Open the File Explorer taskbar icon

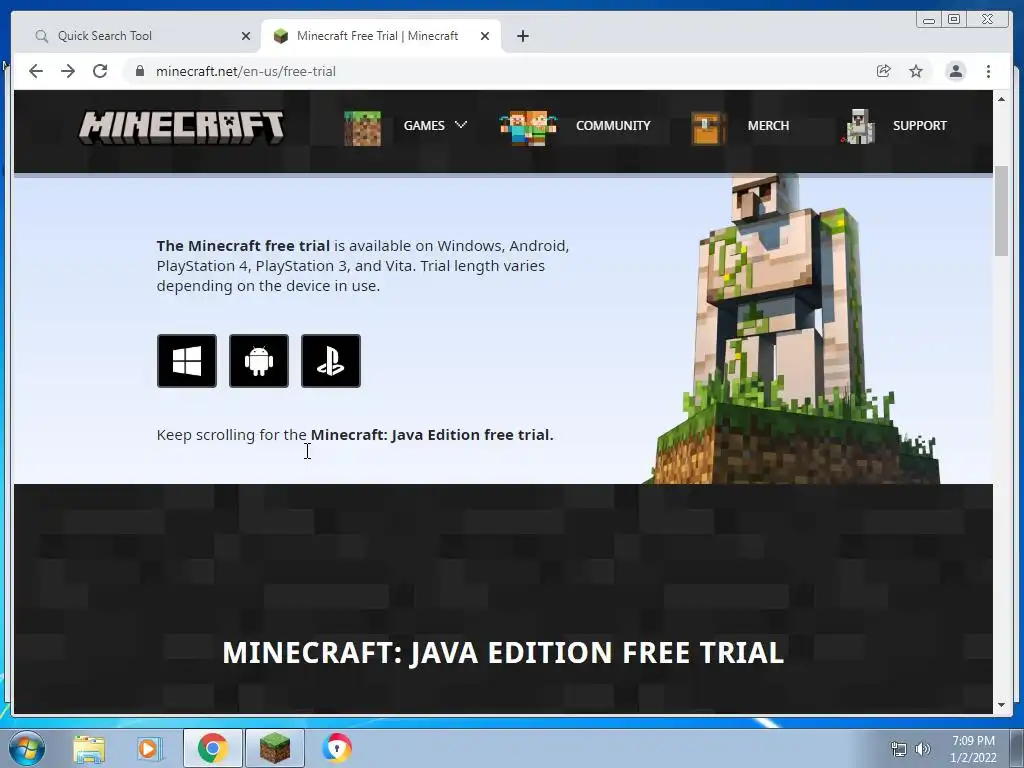point(89,748)
